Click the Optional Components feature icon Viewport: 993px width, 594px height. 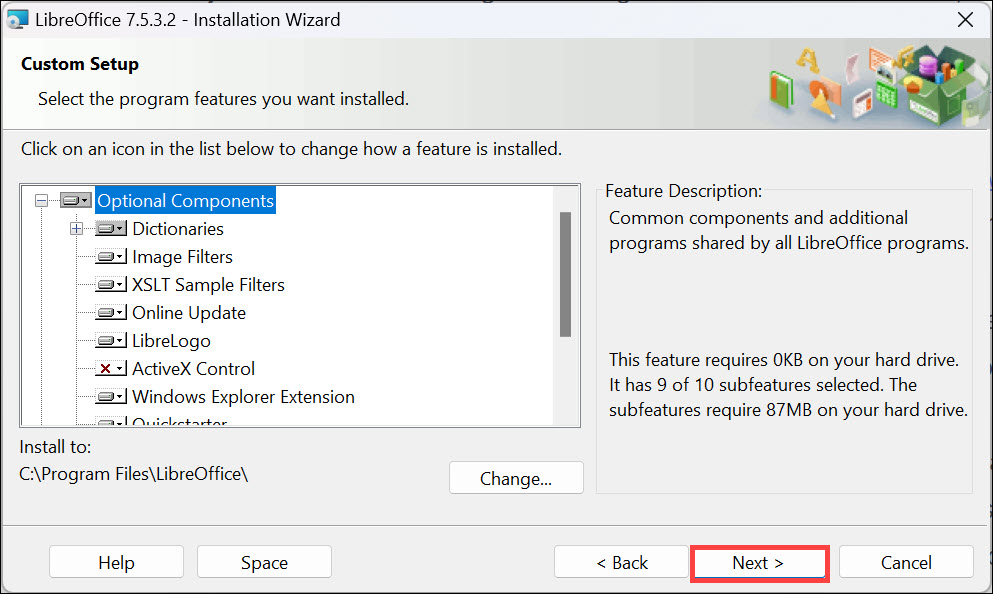pyautogui.click(x=74, y=199)
